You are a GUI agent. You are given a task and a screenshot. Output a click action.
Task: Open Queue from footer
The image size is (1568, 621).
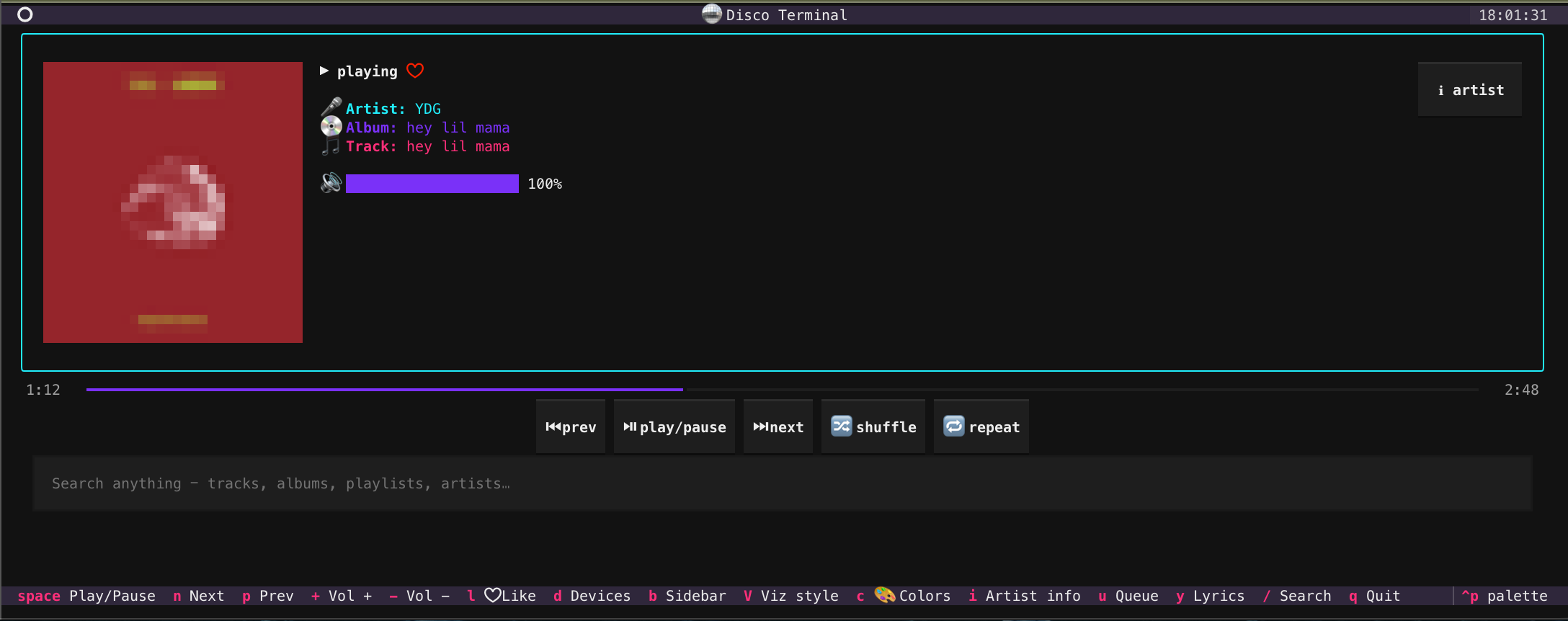click(x=1128, y=596)
